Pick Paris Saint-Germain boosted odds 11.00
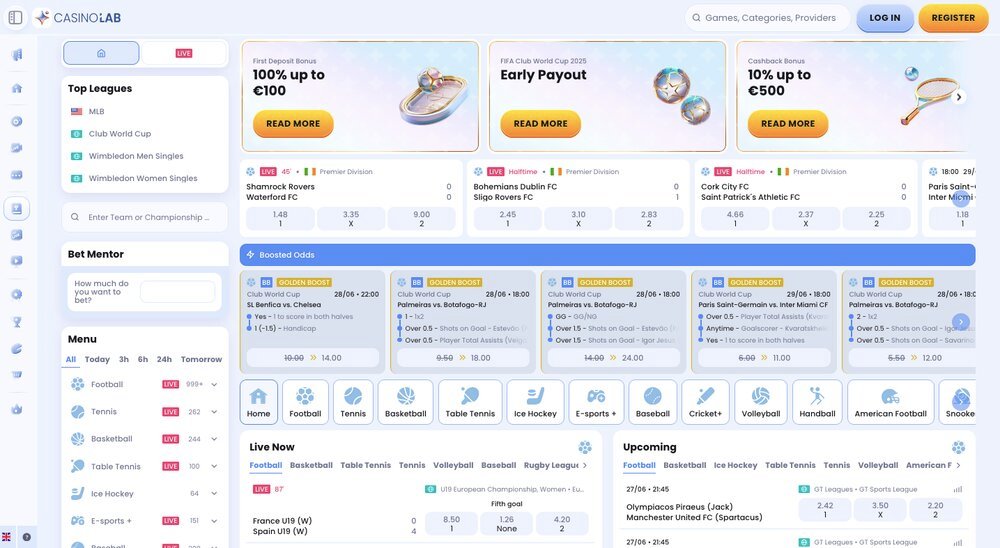This screenshot has height=548, width=1000. point(764,358)
